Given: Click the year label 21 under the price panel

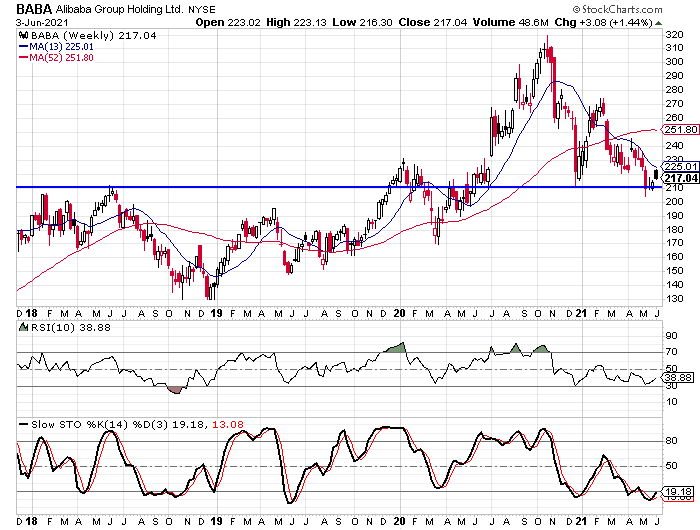Looking at the screenshot, I should [x=581, y=313].
